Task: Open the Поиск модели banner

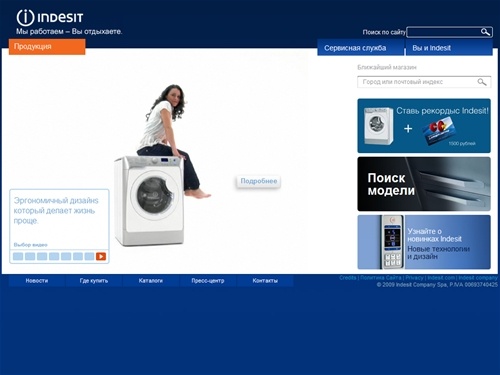Action: [x=424, y=184]
